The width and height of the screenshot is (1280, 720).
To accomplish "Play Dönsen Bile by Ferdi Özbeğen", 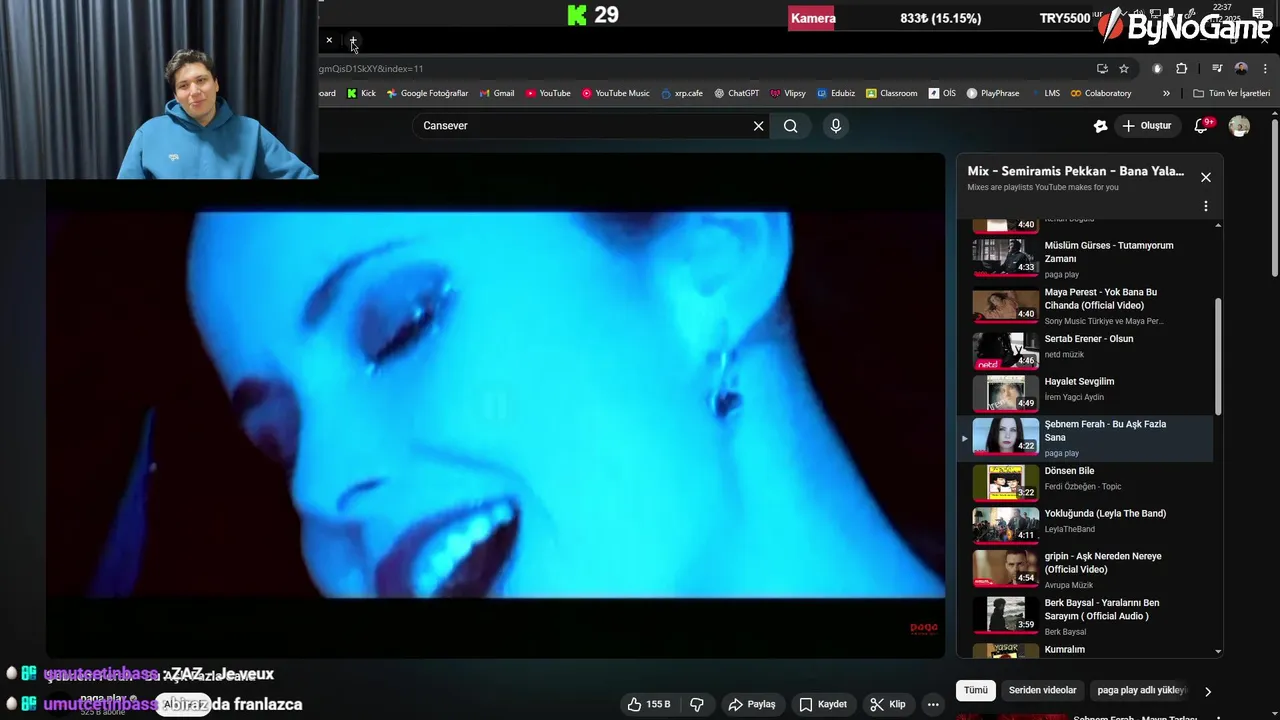I will [x=1085, y=481].
